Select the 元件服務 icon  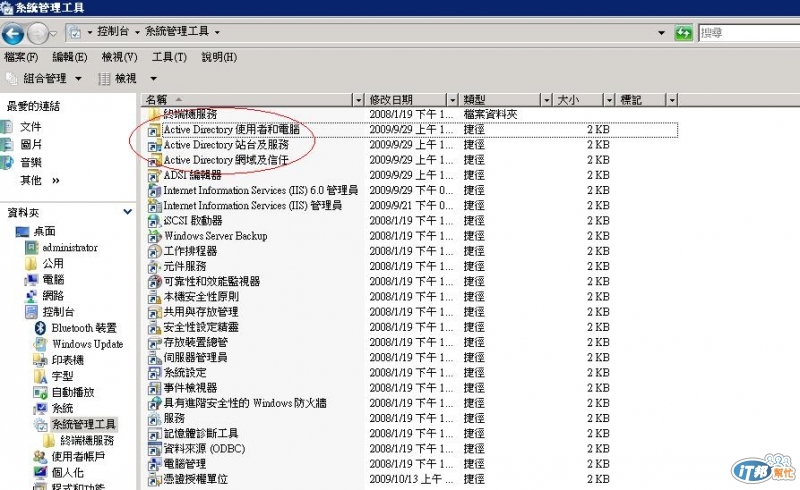point(154,266)
